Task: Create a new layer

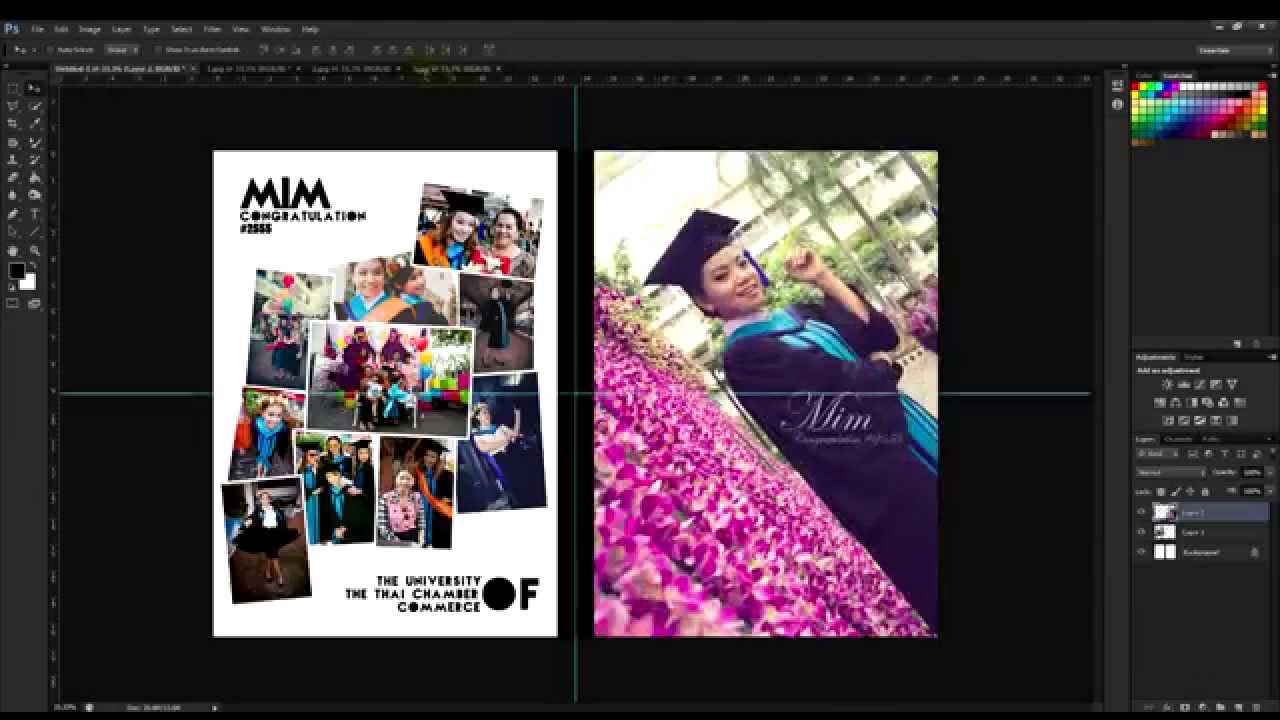Action: pos(1240,707)
